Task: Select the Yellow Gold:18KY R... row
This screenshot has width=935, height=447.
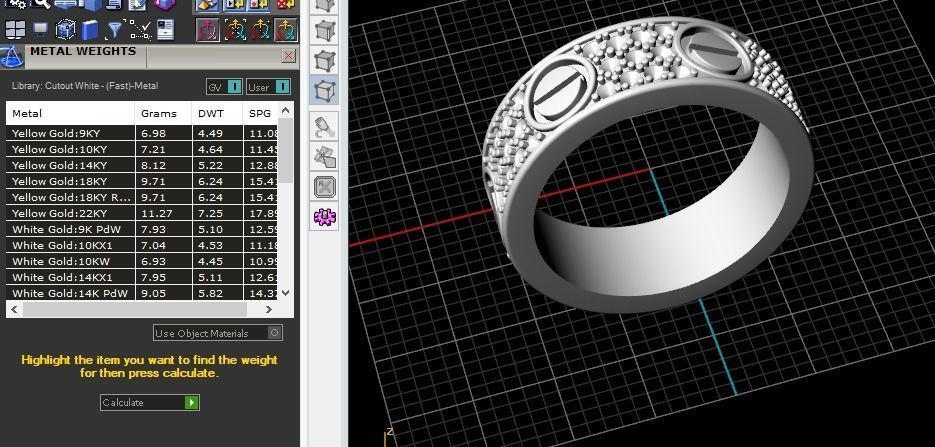Action: [x=142, y=197]
